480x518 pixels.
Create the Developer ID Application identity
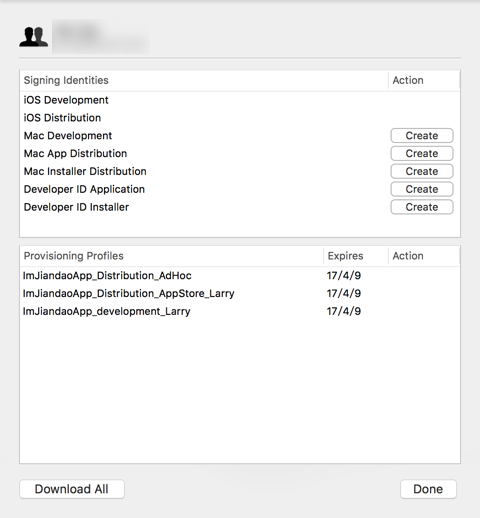pyautogui.click(x=422, y=189)
